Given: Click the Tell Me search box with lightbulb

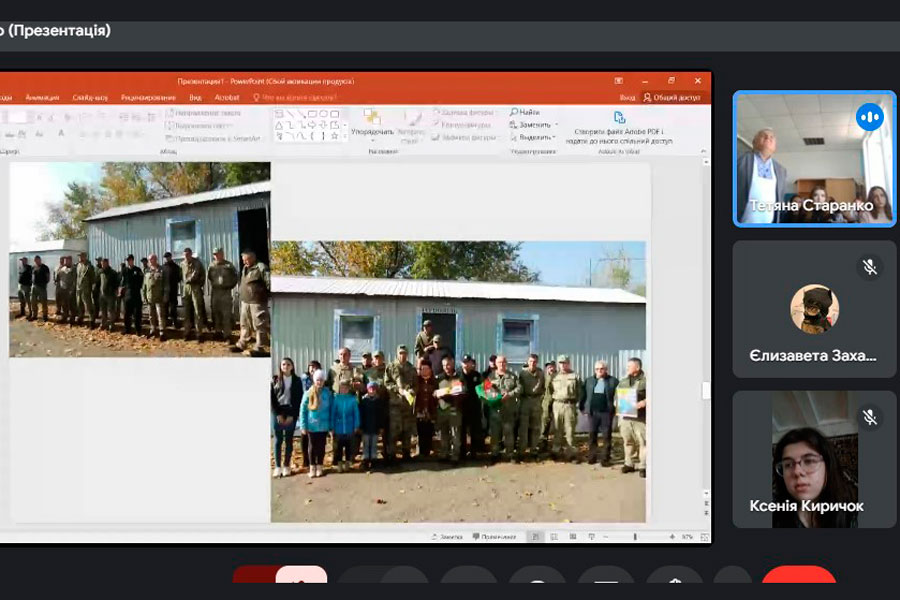Looking at the screenshot, I should pos(295,98).
